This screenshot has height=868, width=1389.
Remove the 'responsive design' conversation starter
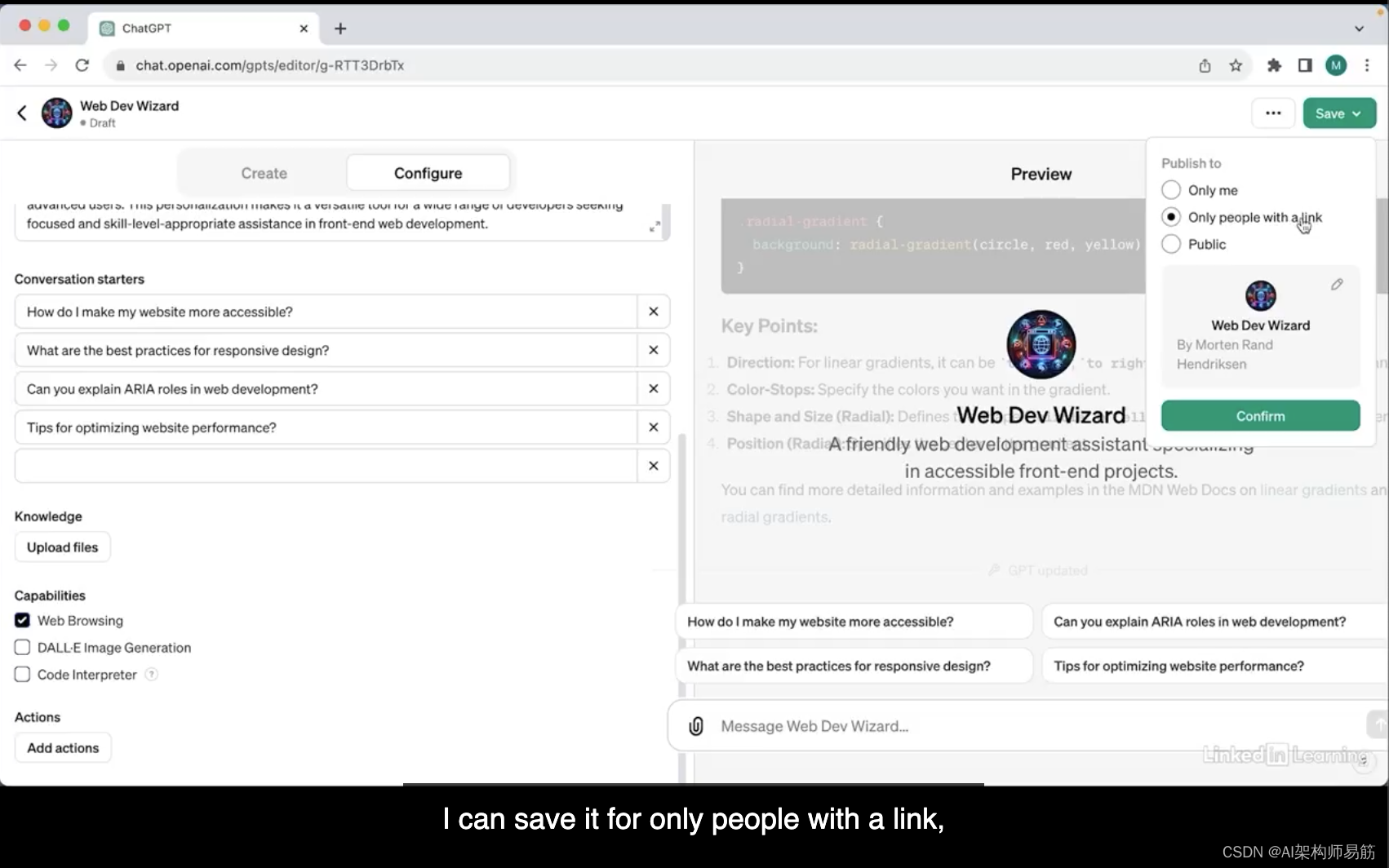[x=654, y=350]
